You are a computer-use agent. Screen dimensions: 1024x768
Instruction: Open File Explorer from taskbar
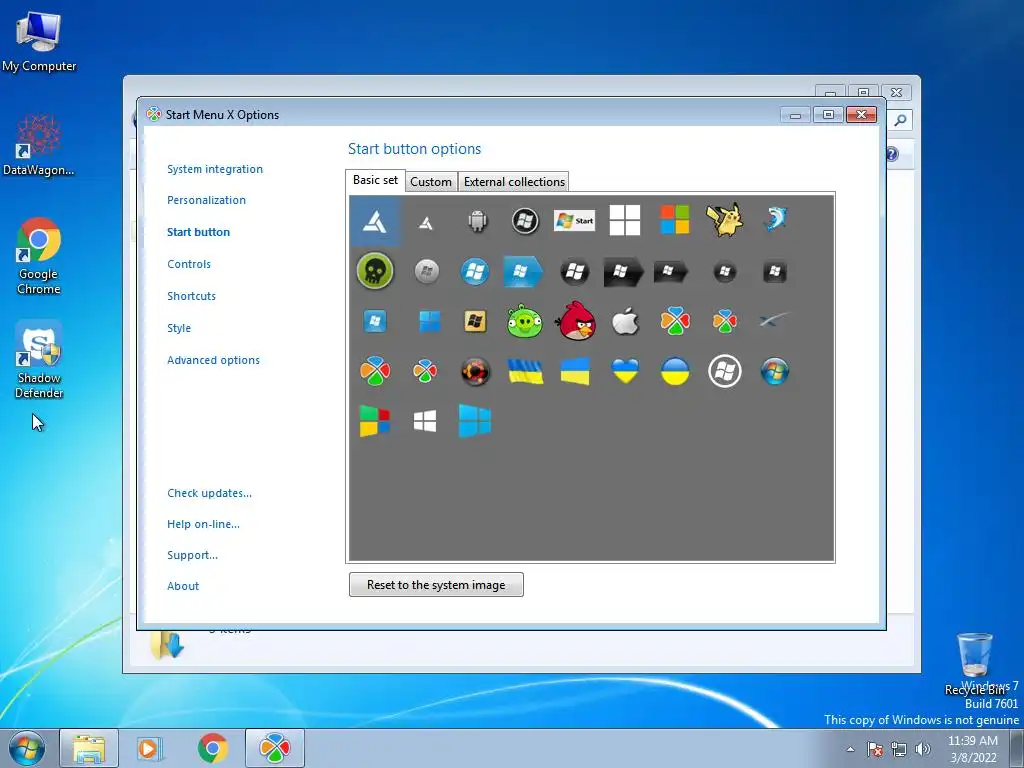click(89, 748)
